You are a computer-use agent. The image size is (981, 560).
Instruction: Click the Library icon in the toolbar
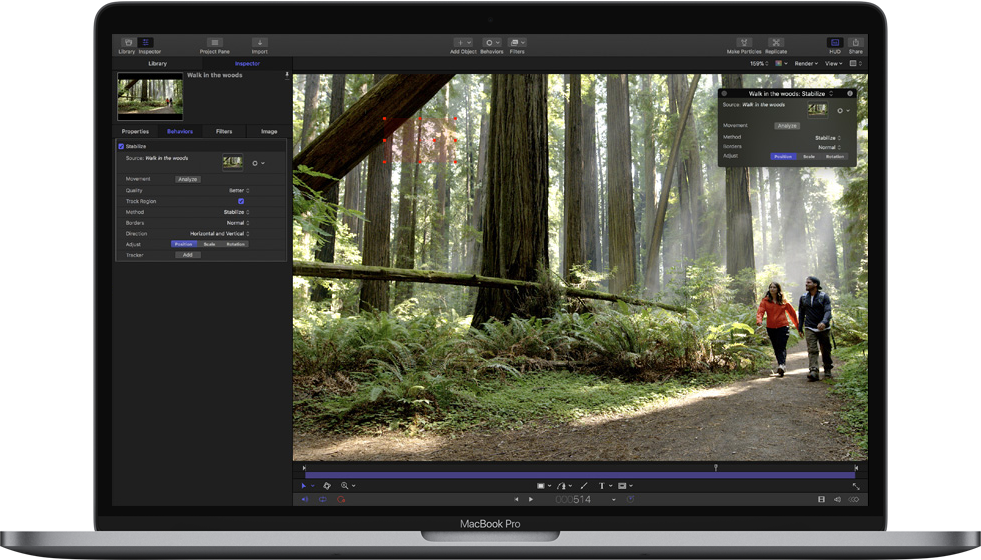click(127, 43)
